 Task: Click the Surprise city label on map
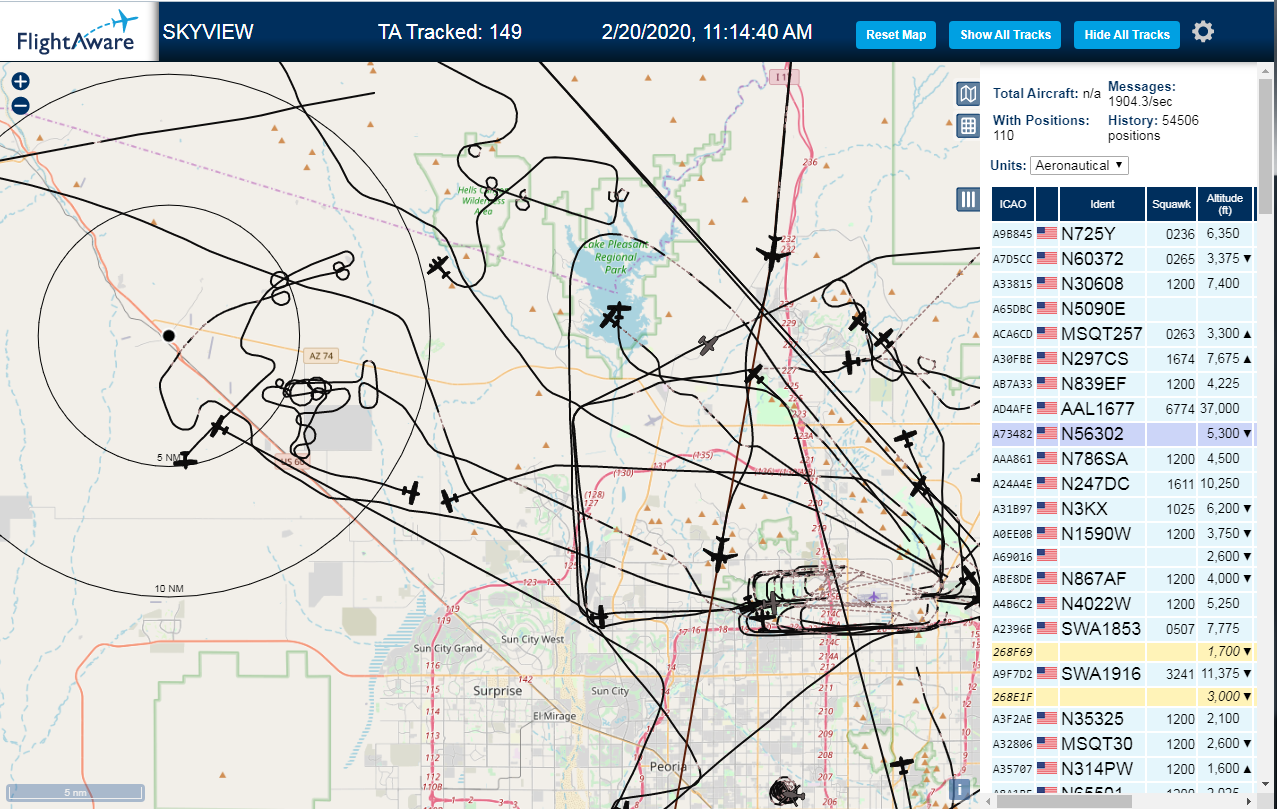click(x=498, y=691)
